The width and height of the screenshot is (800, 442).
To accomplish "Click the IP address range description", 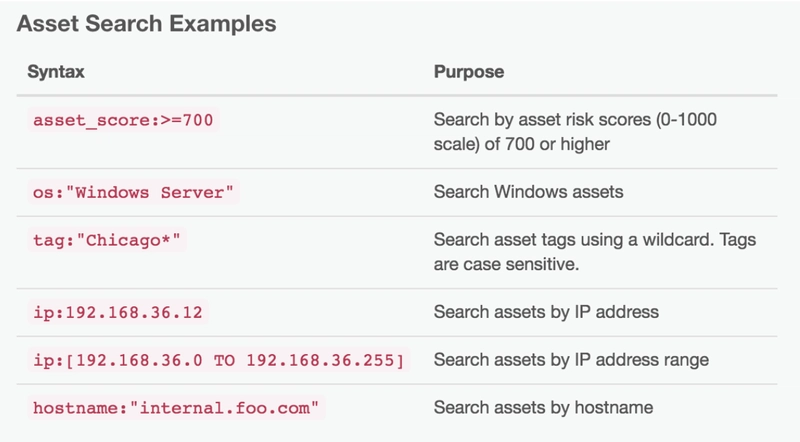I will coord(571,360).
